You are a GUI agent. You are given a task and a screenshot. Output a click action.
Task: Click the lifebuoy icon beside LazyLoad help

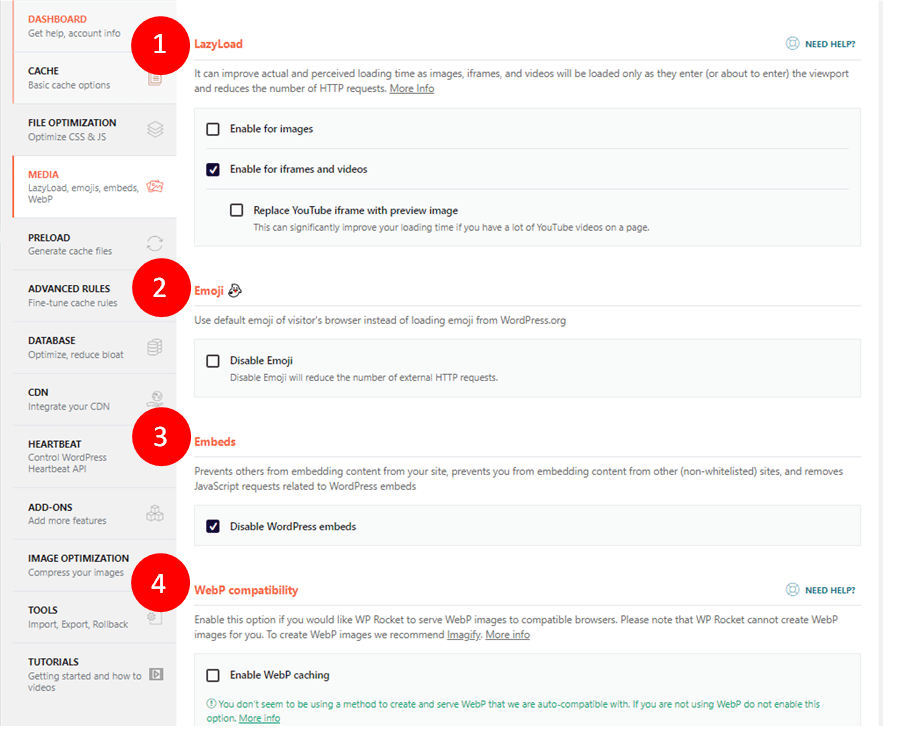coord(792,44)
